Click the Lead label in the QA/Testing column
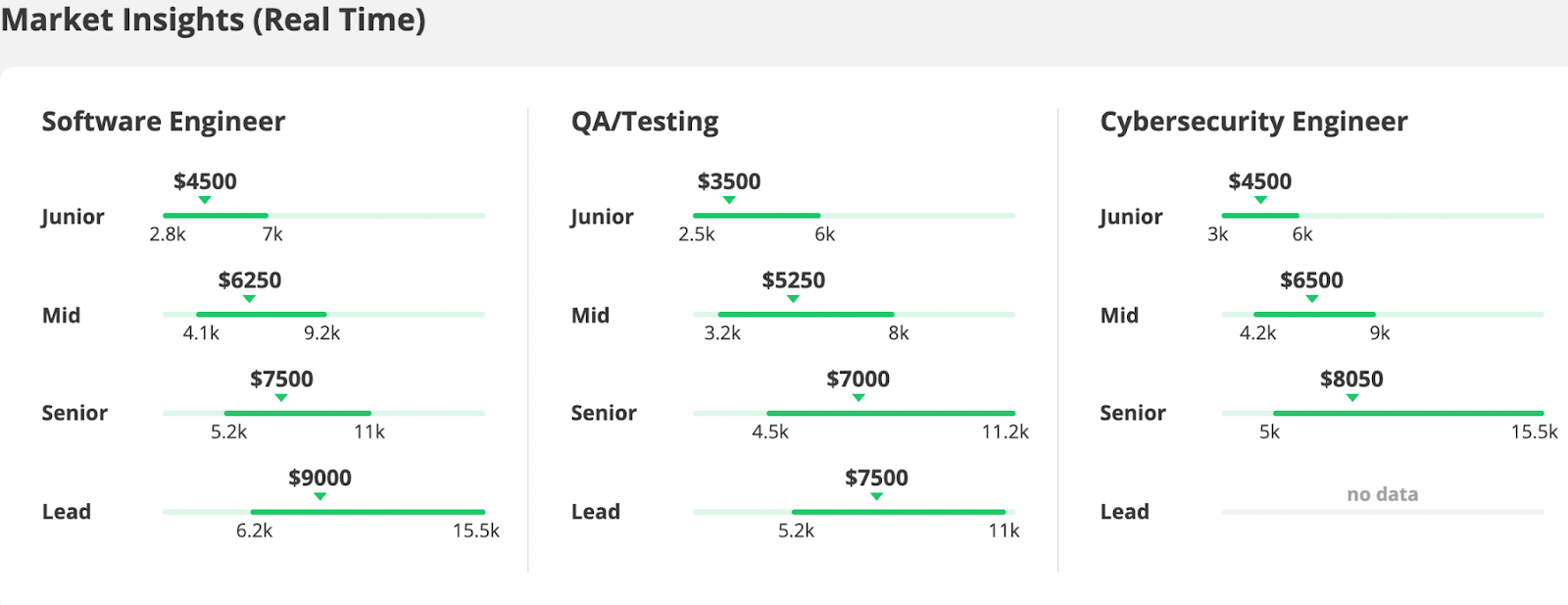Screen dimensions: 1568x605 tap(596, 512)
